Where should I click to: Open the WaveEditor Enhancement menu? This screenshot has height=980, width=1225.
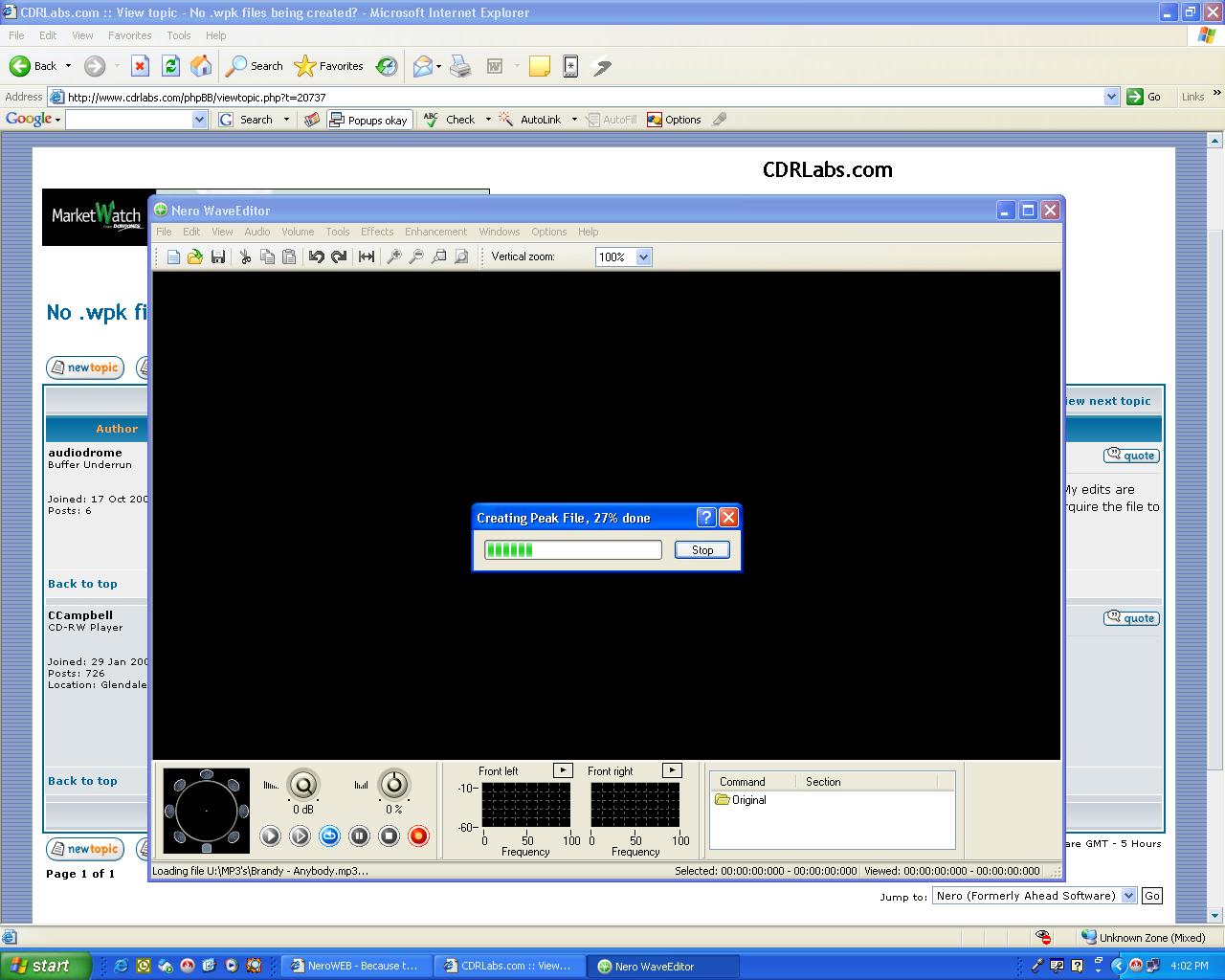tap(435, 232)
